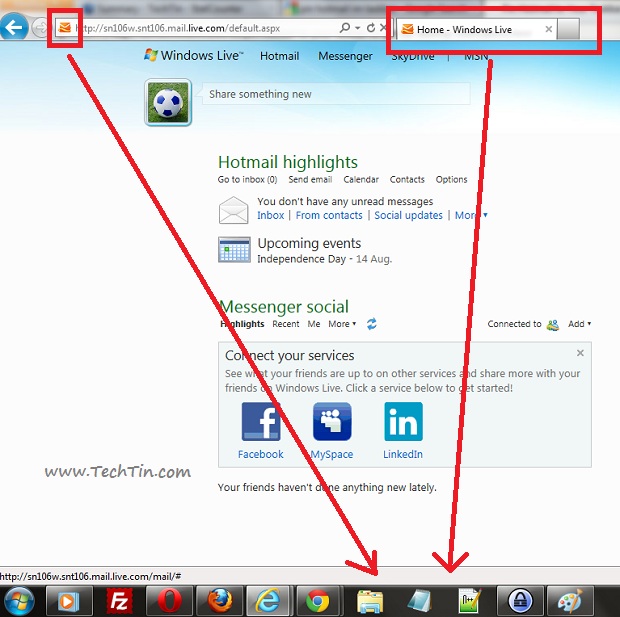
Task: Open the LinkedIn text link
Action: click(x=403, y=454)
